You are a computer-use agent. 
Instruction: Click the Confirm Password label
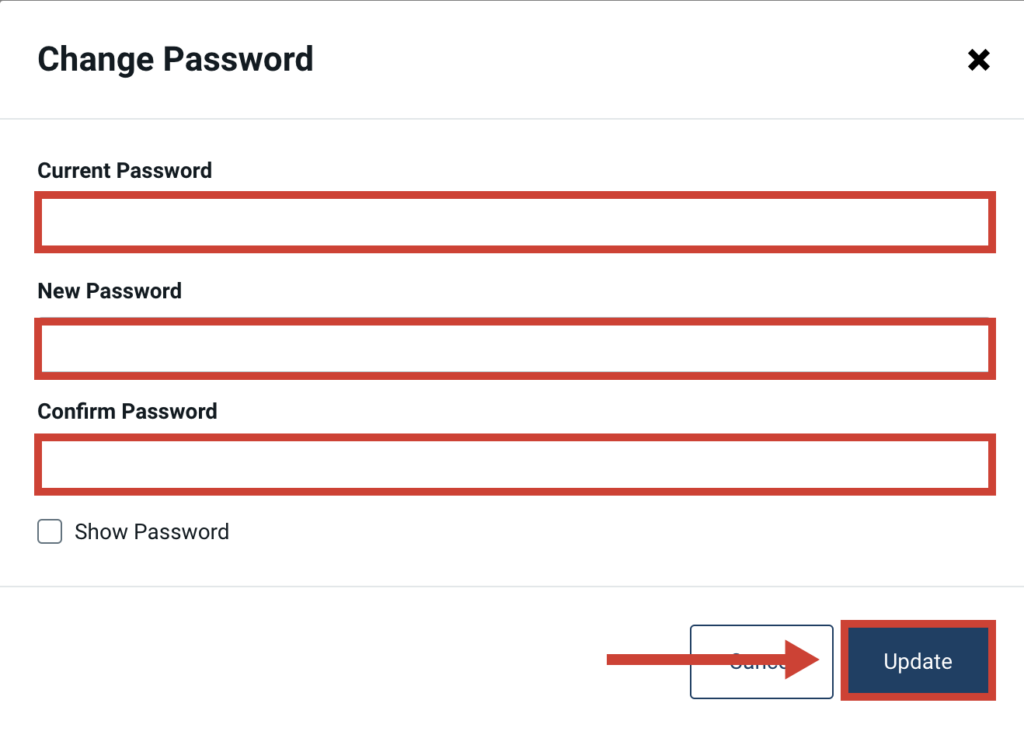click(x=127, y=411)
